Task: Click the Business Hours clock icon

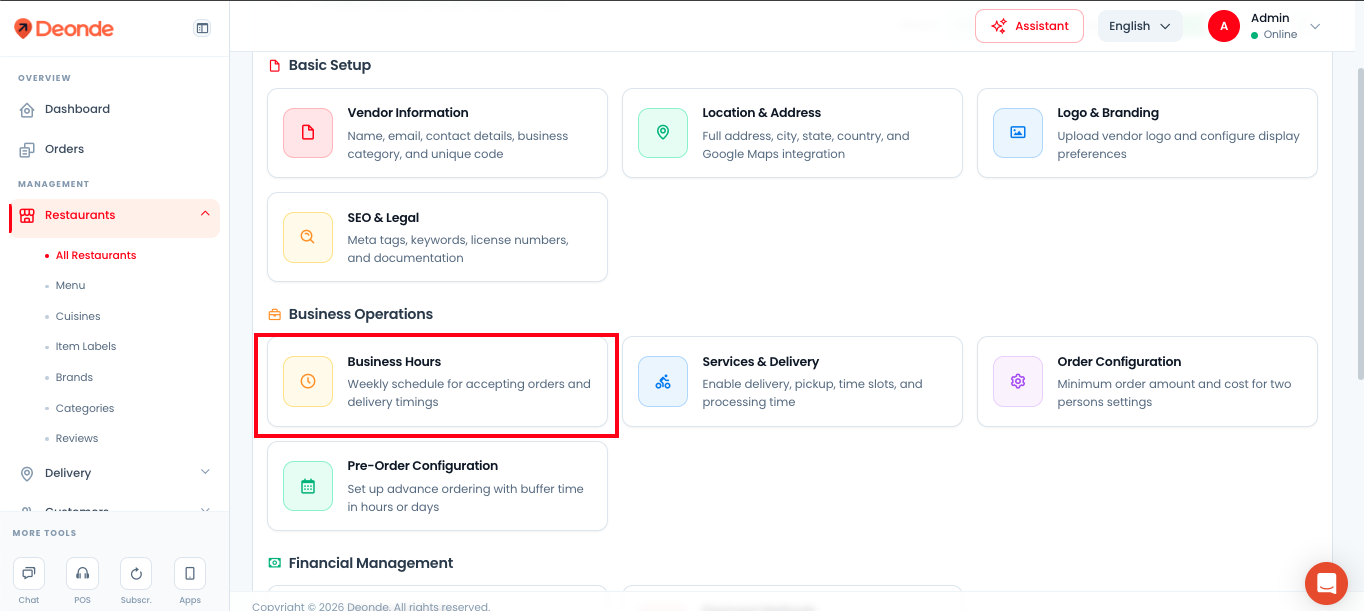Action: (x=308, y=381)
